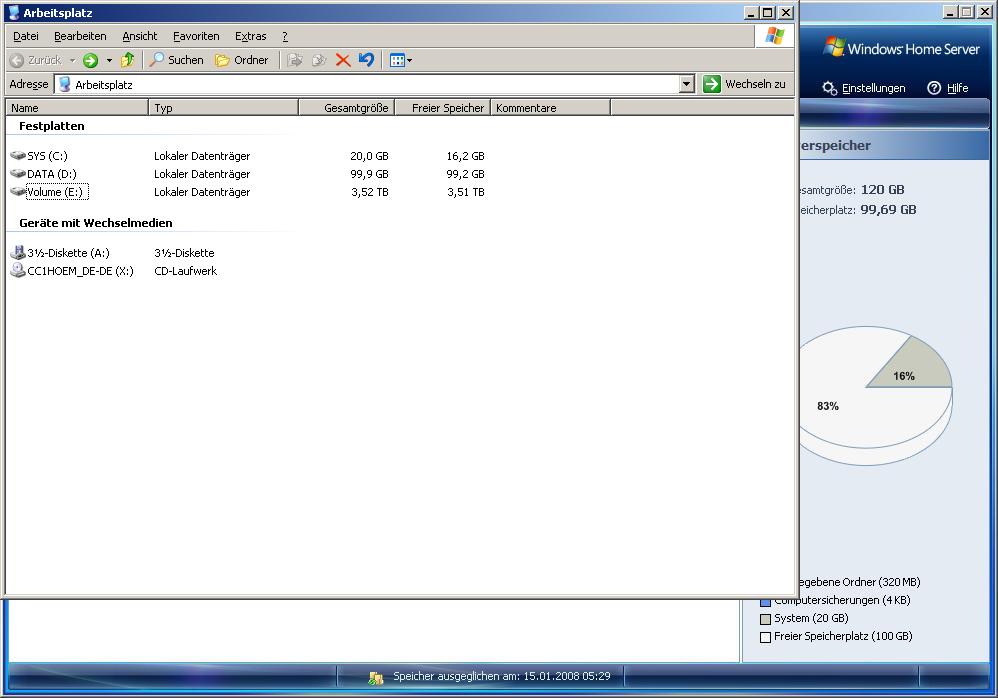
Task: Select the DATA (D:) drive icon
Action: pyautogui.click(x=18, y=174)
